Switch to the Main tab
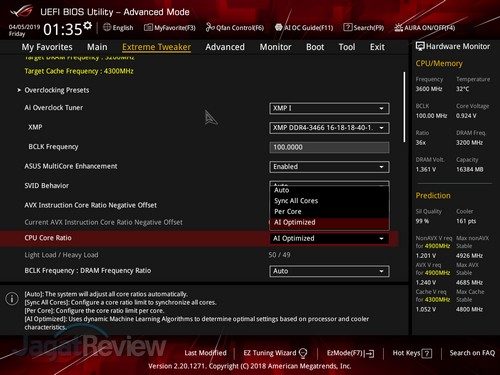The width and height of the screenshot is (500, 375). (97, 47)
